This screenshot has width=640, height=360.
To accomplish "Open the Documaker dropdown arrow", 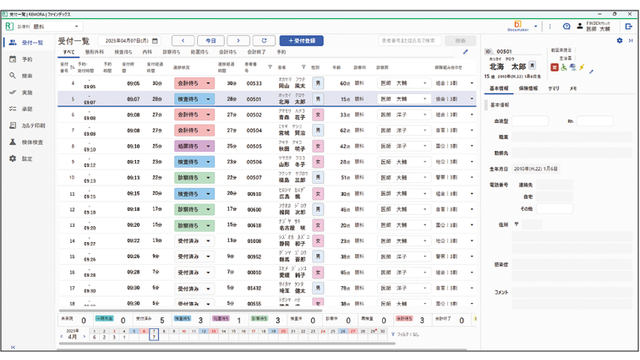I will pyautogui.click(x=536, y=27).
